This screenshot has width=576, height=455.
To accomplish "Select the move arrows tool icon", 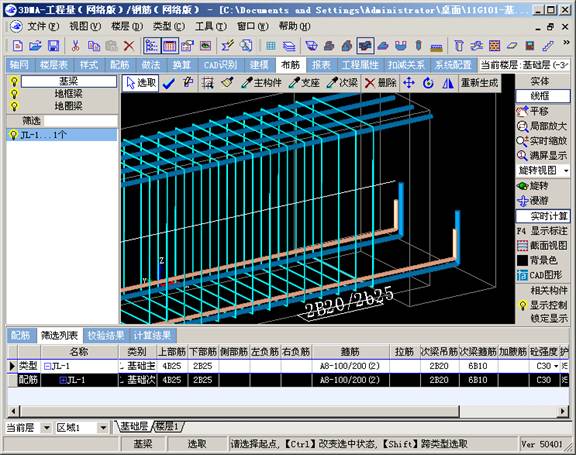I will tap(409, 83).
